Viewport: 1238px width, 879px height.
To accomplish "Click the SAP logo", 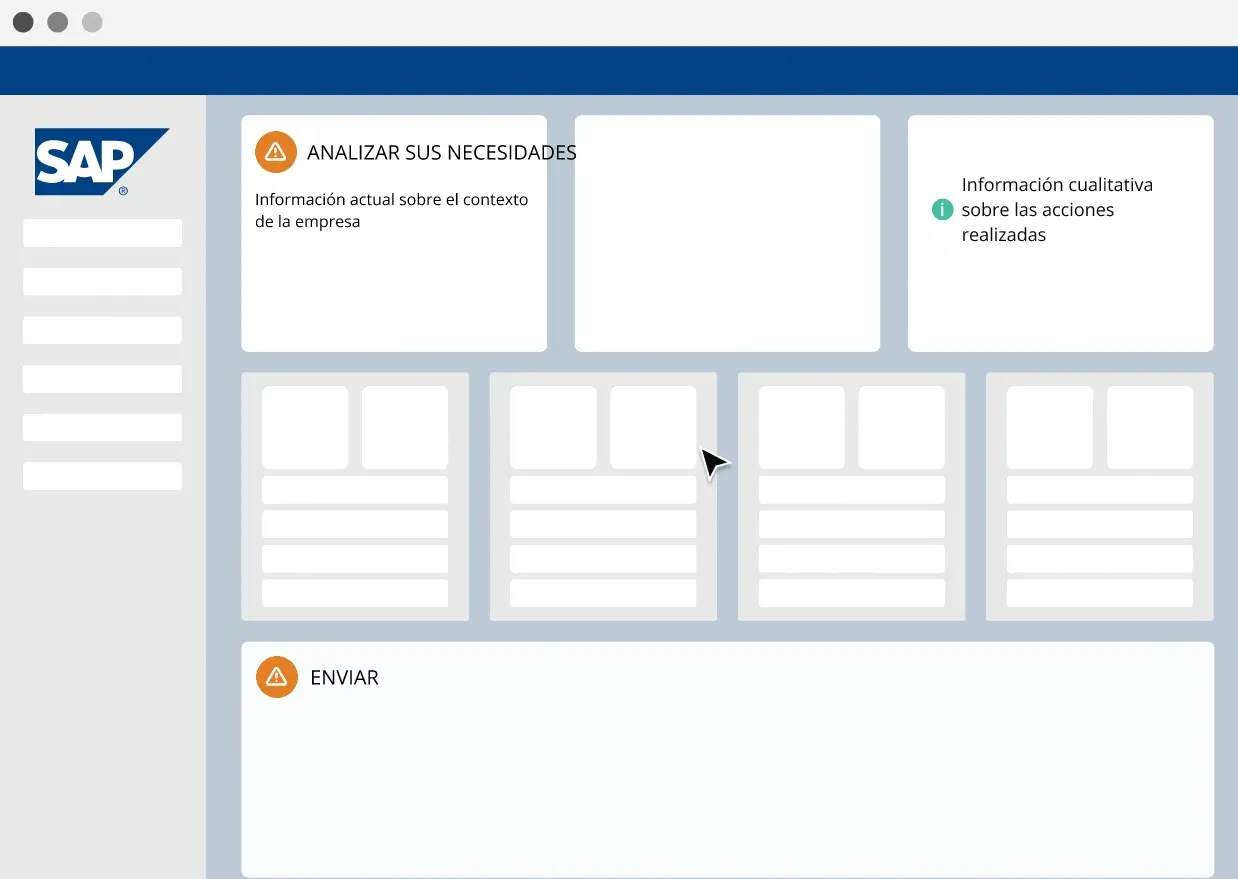I will click(102, 162).
